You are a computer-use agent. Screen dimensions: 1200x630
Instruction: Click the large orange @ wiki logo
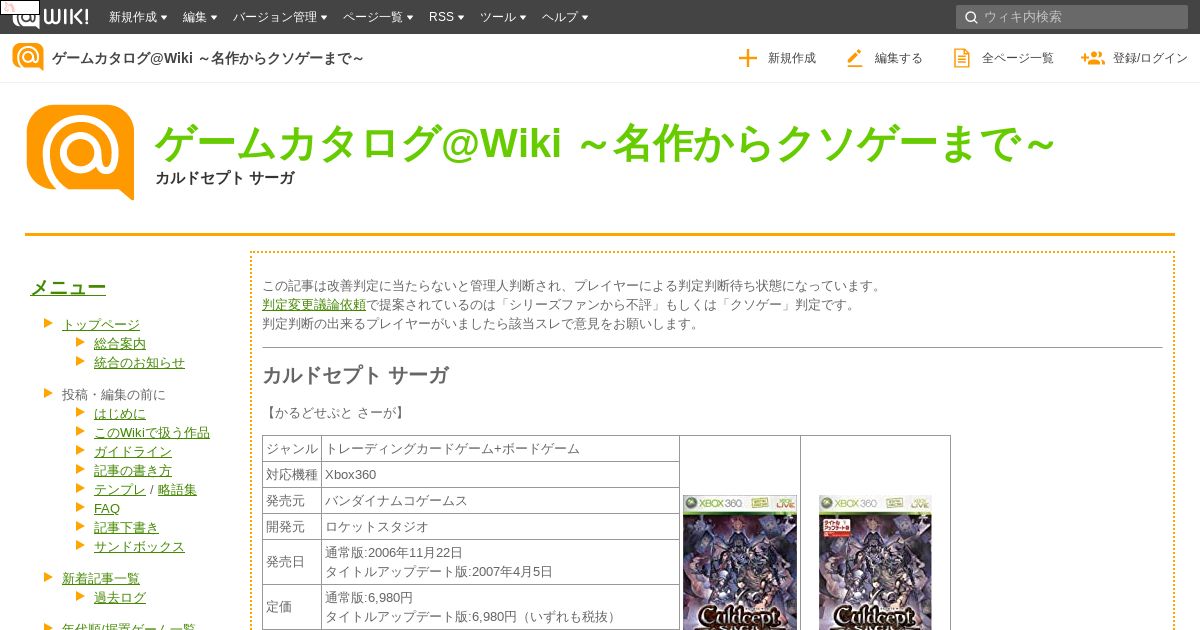coord(80,151)
